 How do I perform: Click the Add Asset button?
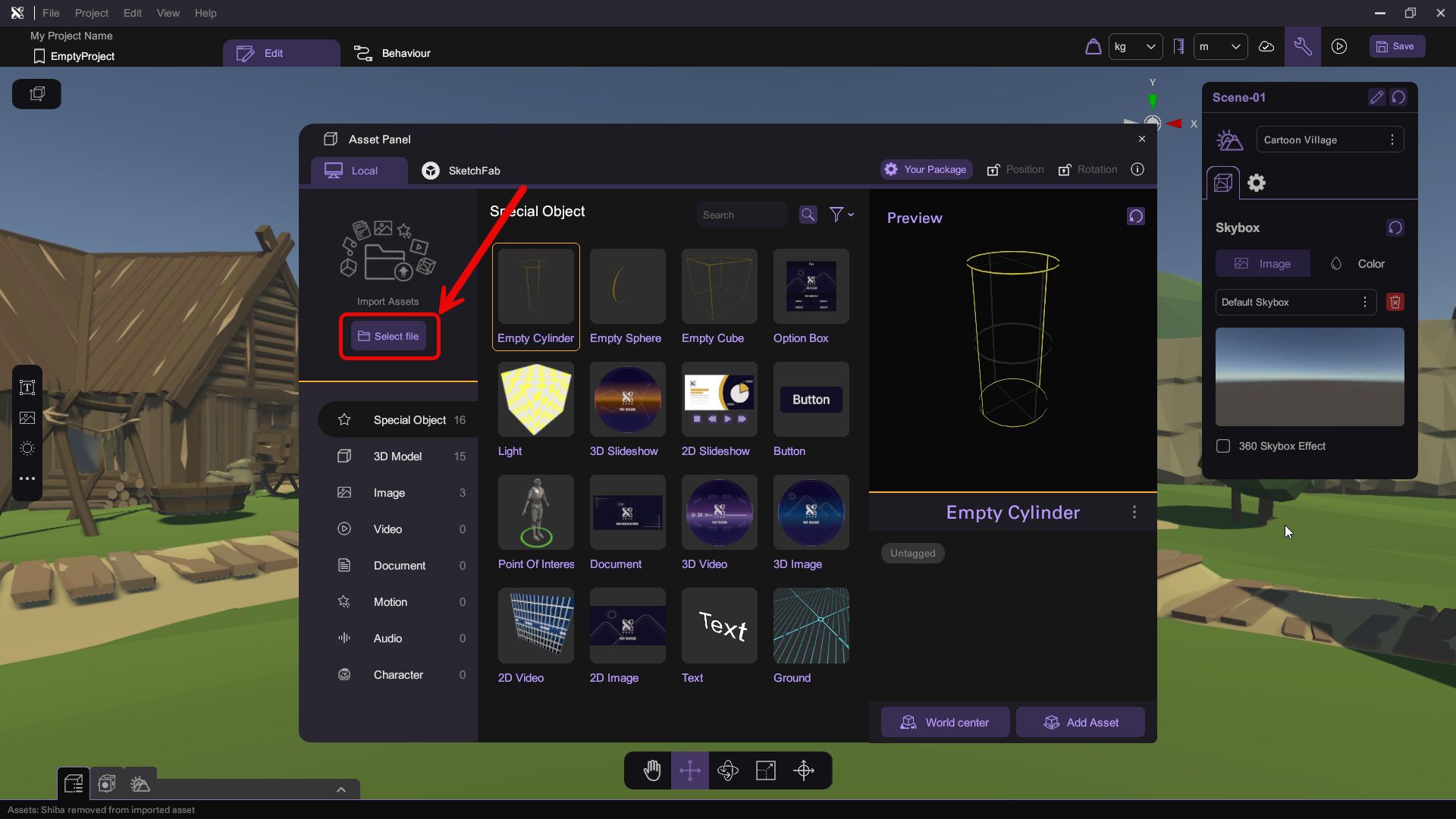[1080, 722]
